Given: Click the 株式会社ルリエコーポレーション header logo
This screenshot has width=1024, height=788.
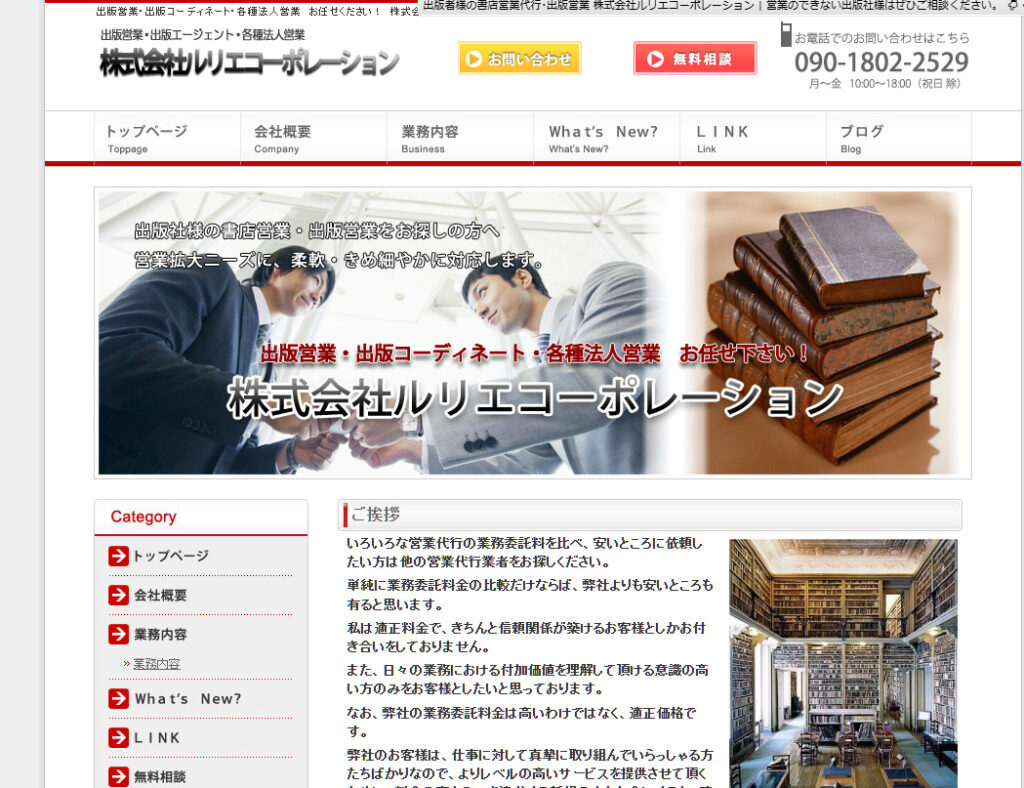Looking at the screenshot, I should coord(249,62).
